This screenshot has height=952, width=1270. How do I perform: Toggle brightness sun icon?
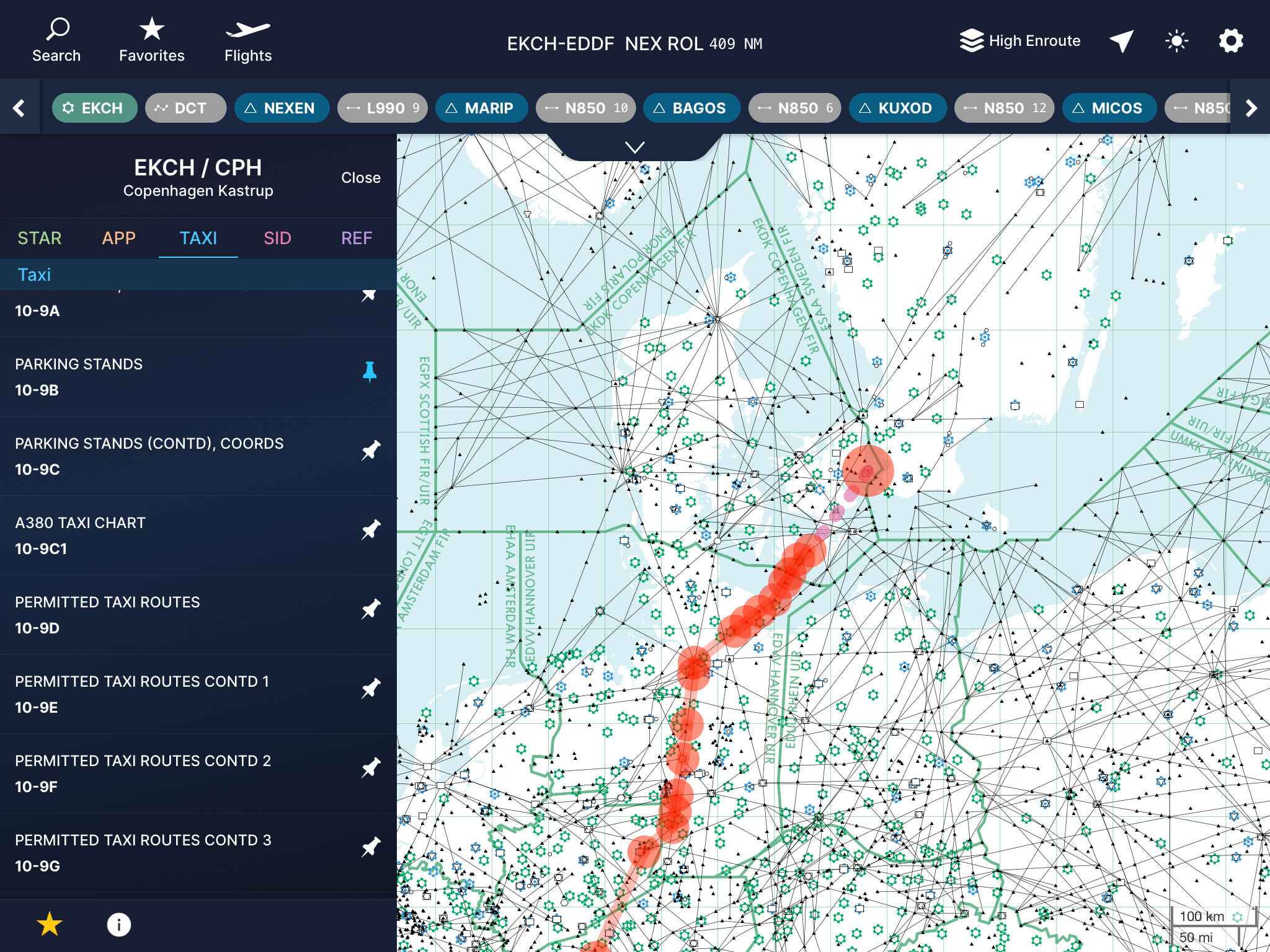(x=1176, y=41)
